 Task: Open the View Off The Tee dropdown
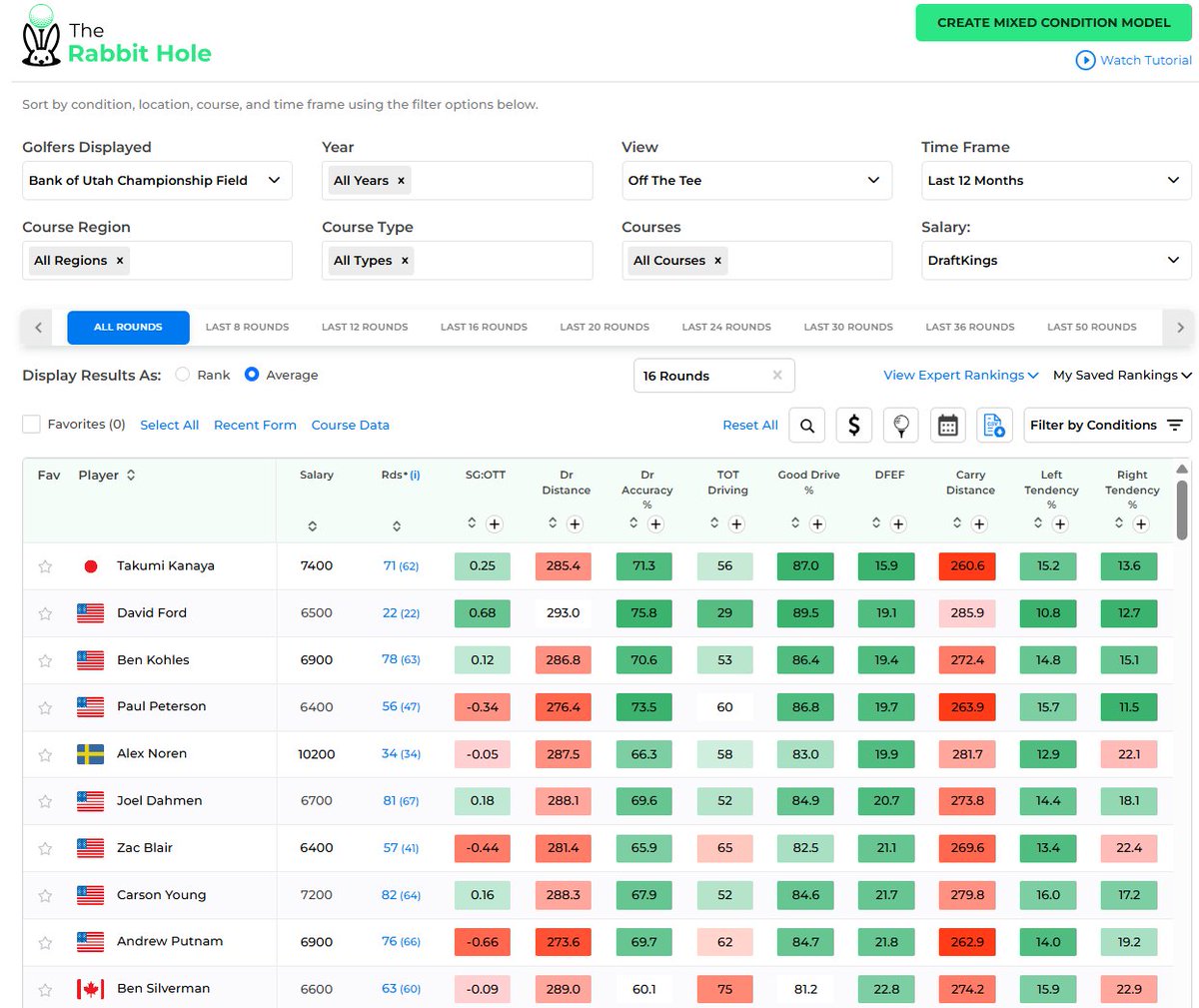[756, 181]
